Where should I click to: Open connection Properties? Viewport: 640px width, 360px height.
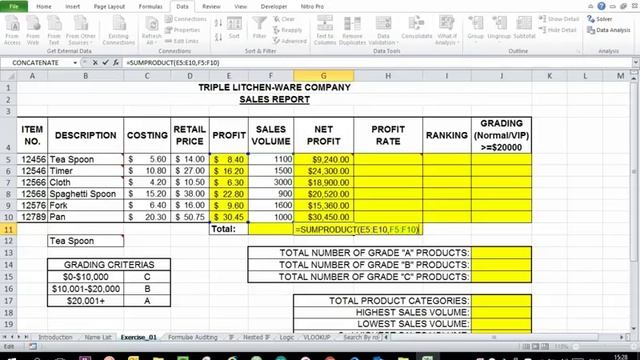(182, 30)
